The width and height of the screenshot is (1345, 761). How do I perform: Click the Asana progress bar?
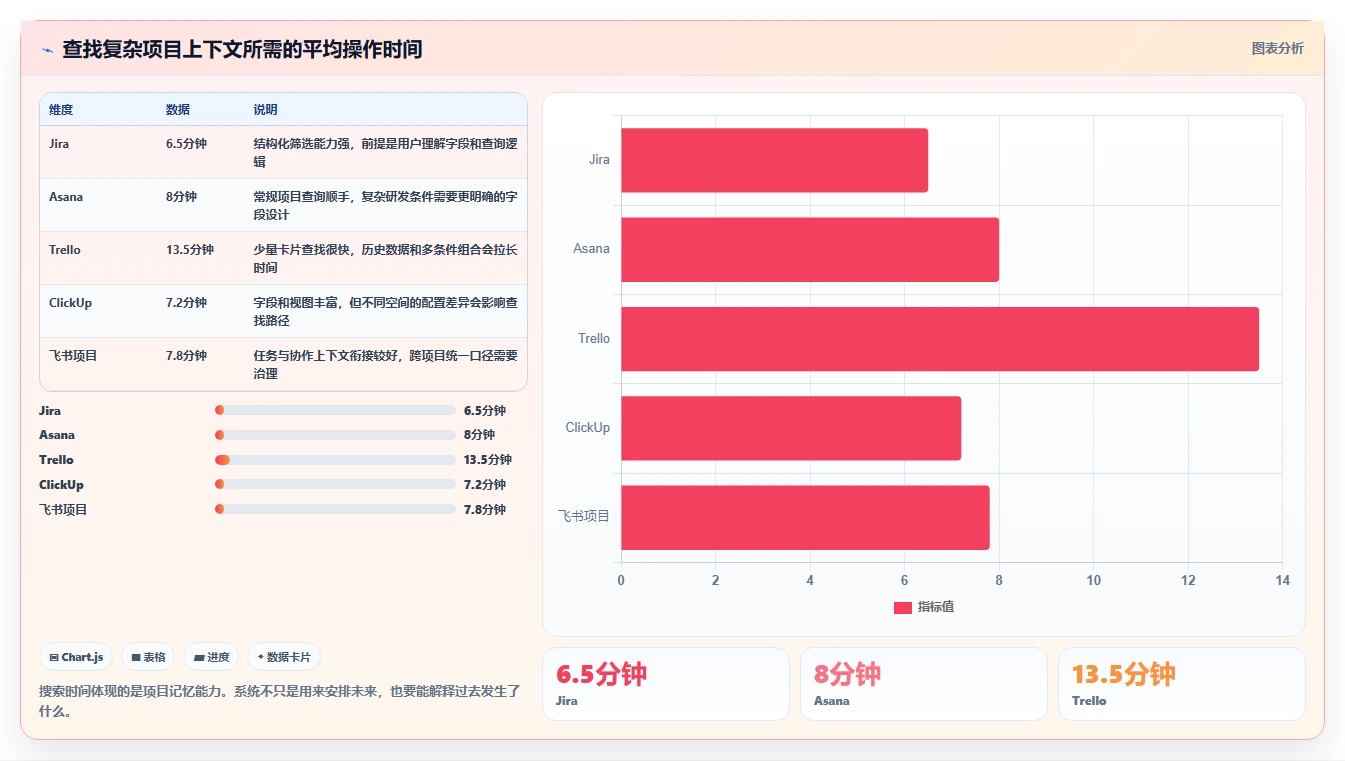335,435
